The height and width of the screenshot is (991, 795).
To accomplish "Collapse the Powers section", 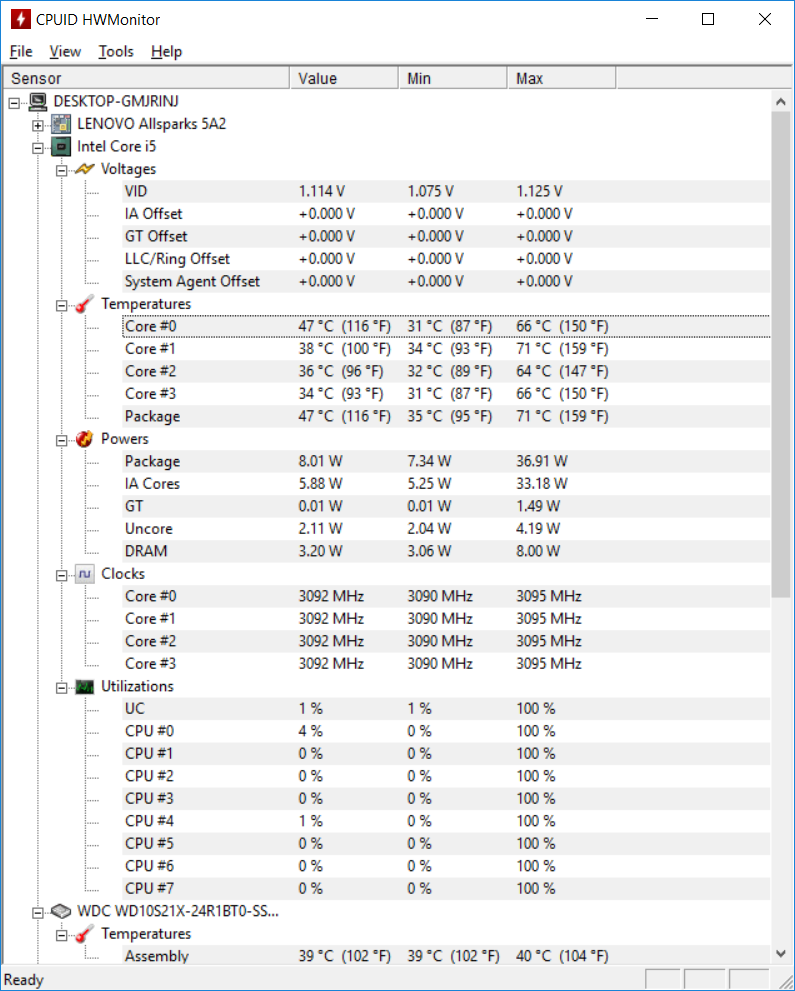I will [x=61, y=439].
